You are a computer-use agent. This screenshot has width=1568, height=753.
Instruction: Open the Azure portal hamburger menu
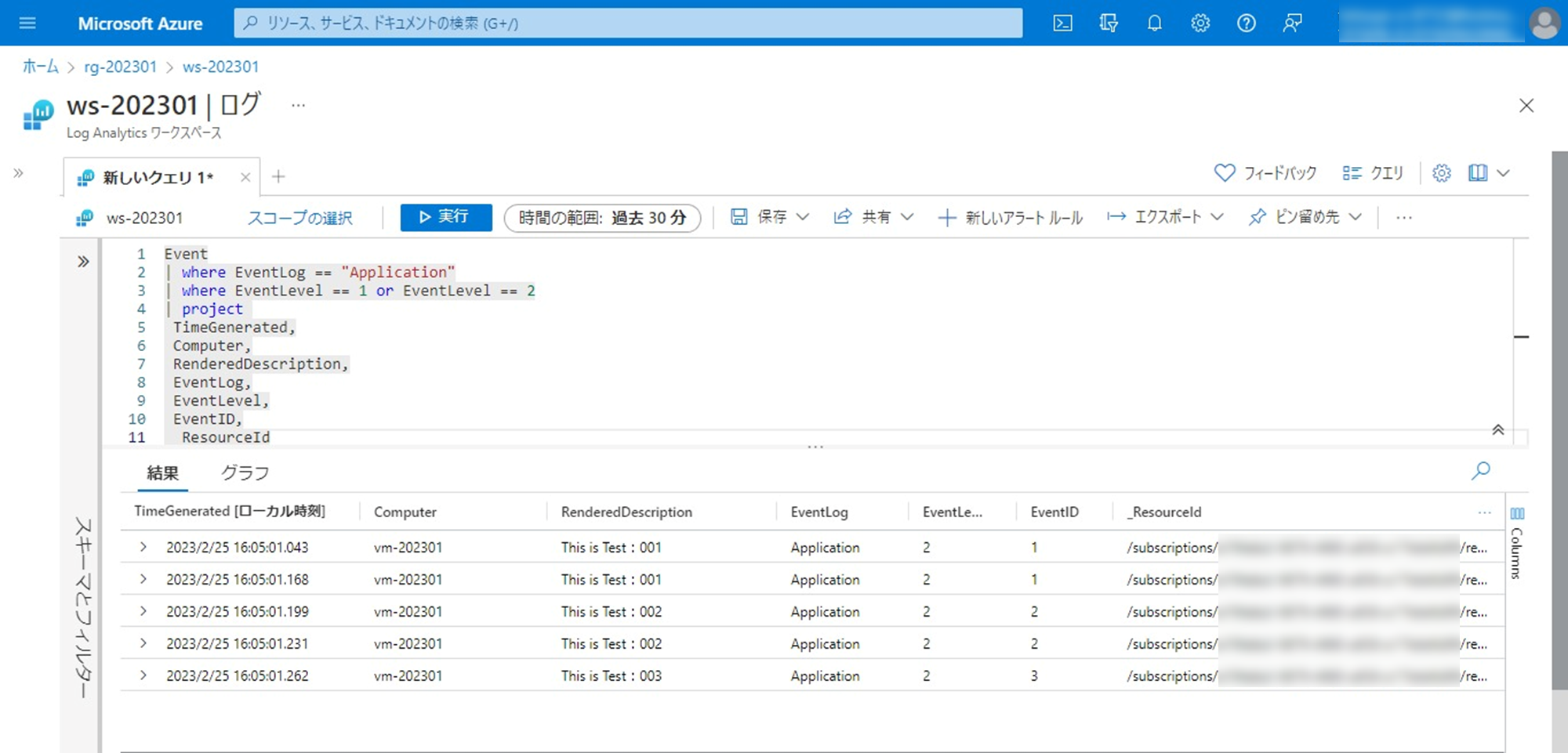[x=27, y=24]
